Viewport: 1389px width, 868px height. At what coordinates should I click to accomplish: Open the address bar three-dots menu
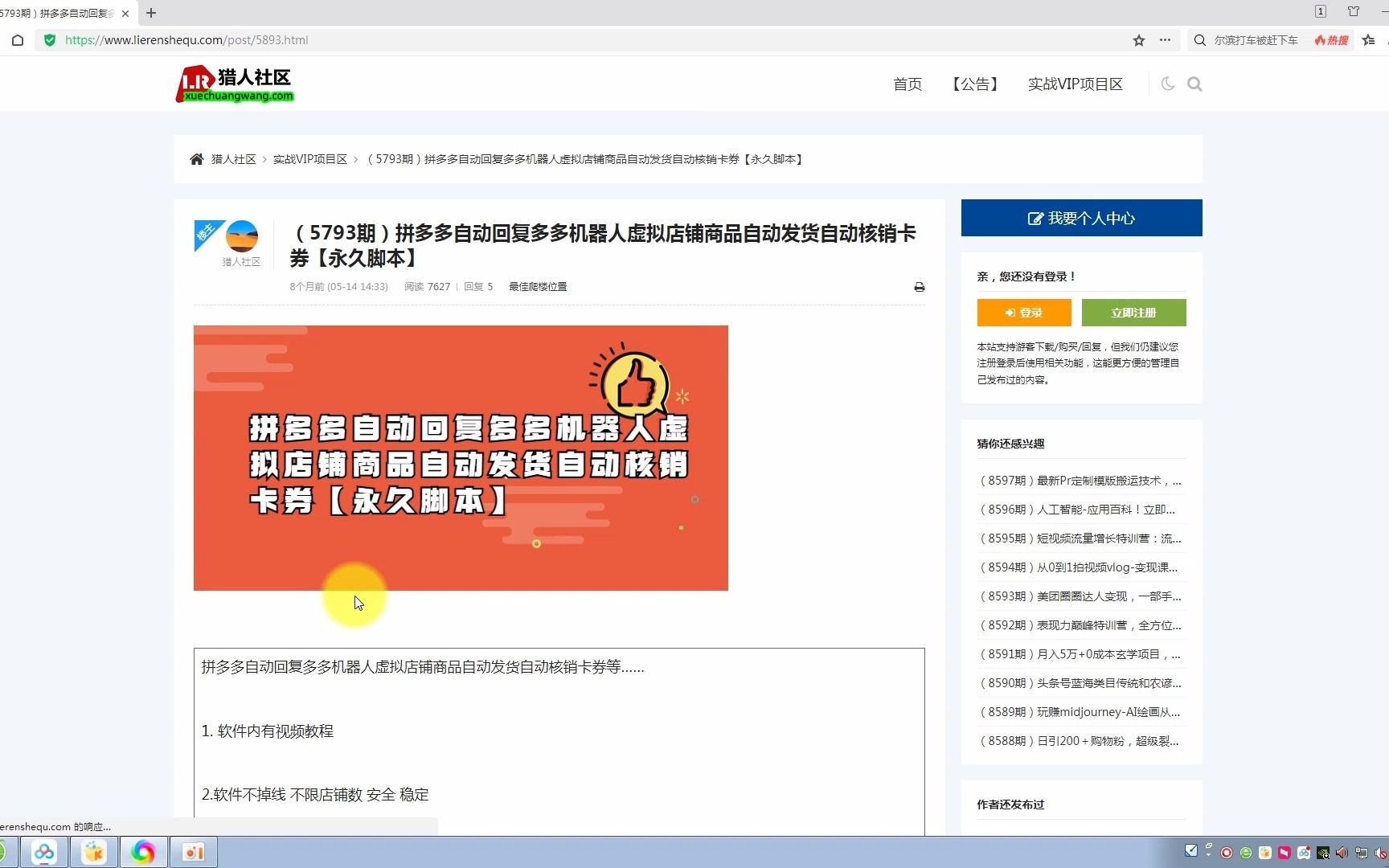click(x=1165, y=40)
